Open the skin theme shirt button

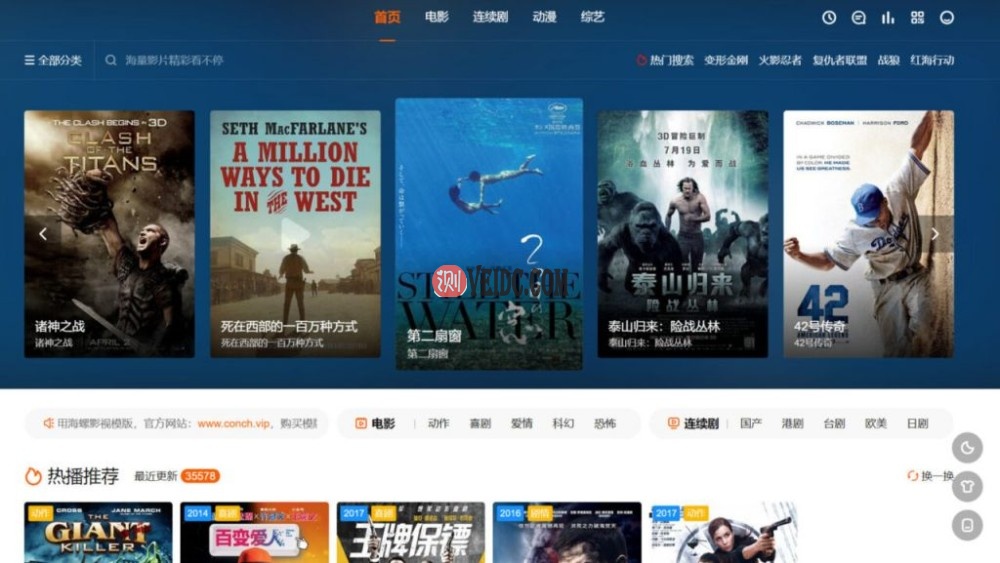(x=967, y=486)
